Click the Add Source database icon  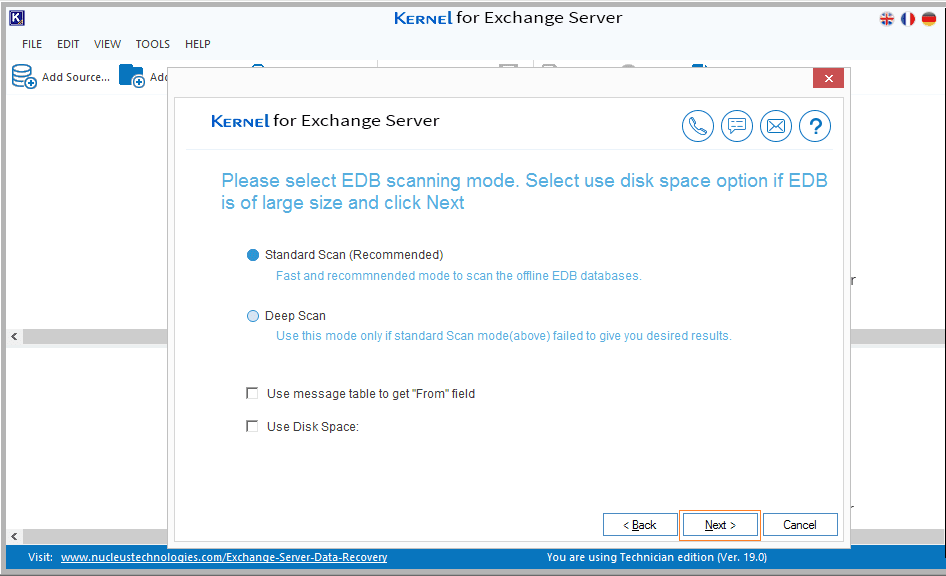24,77
